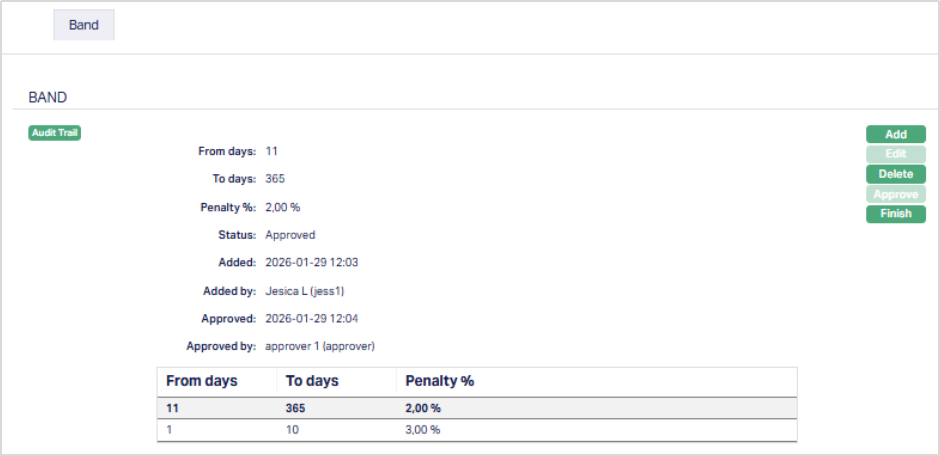Click the 10 cell in To days column
Viewport: 940px width, 456px height.
coord(293,430)
